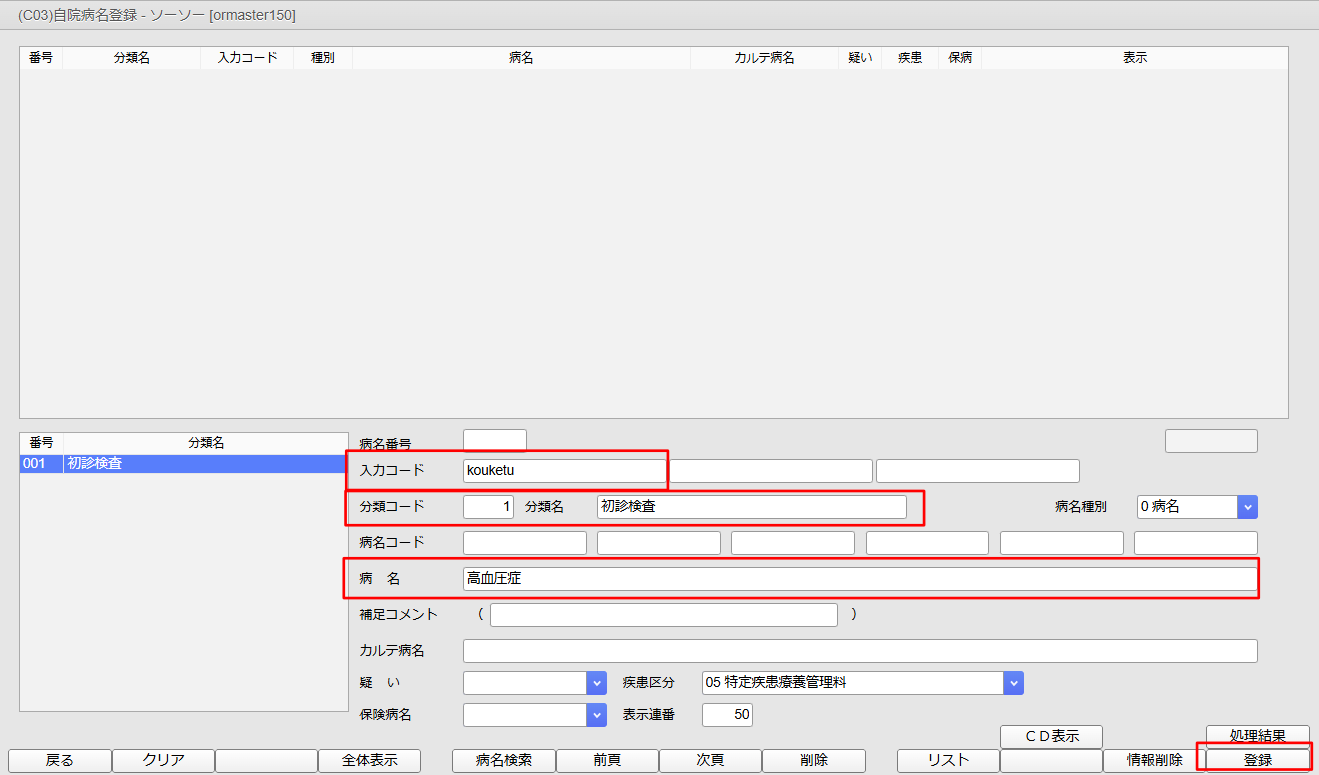Go to previous page with 前頁
Screen dimensions: 1319x775
pyautogui.click(x=606, y=760)
